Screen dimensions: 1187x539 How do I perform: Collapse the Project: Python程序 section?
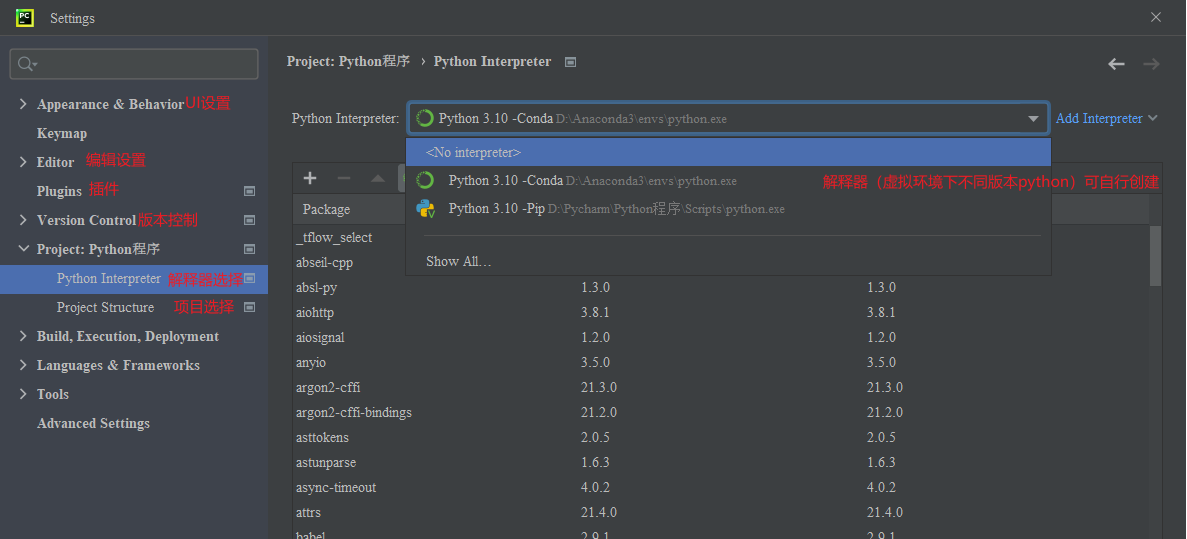23,249
